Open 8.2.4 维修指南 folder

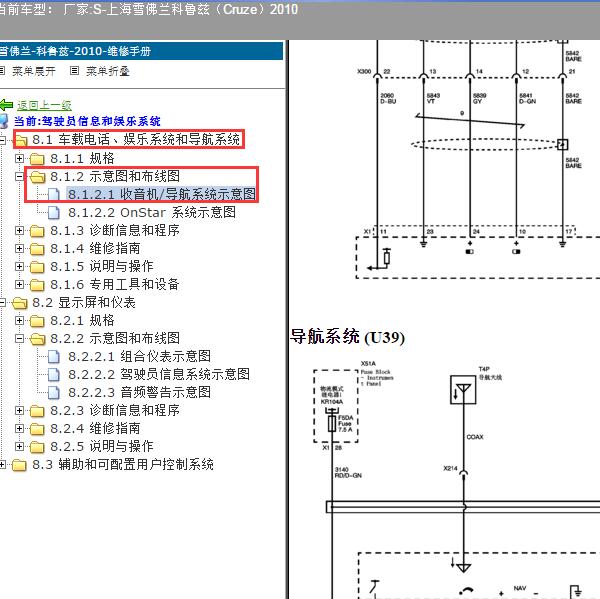pyautogui.click(x=95, y=428)
